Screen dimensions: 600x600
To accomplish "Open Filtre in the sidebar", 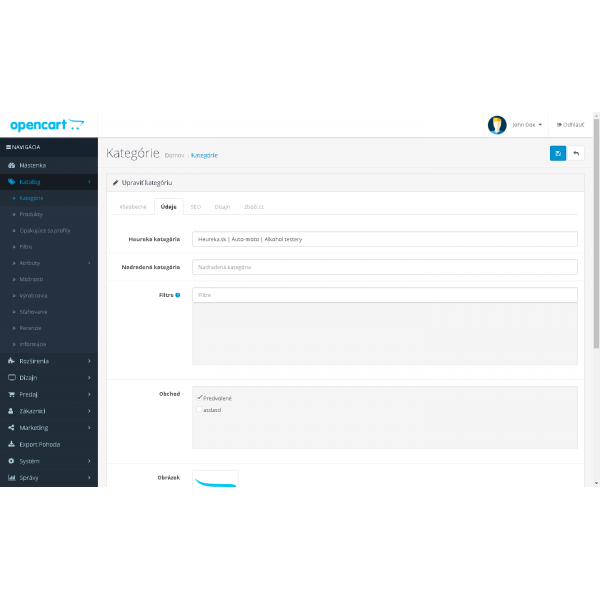I will 26,247.
